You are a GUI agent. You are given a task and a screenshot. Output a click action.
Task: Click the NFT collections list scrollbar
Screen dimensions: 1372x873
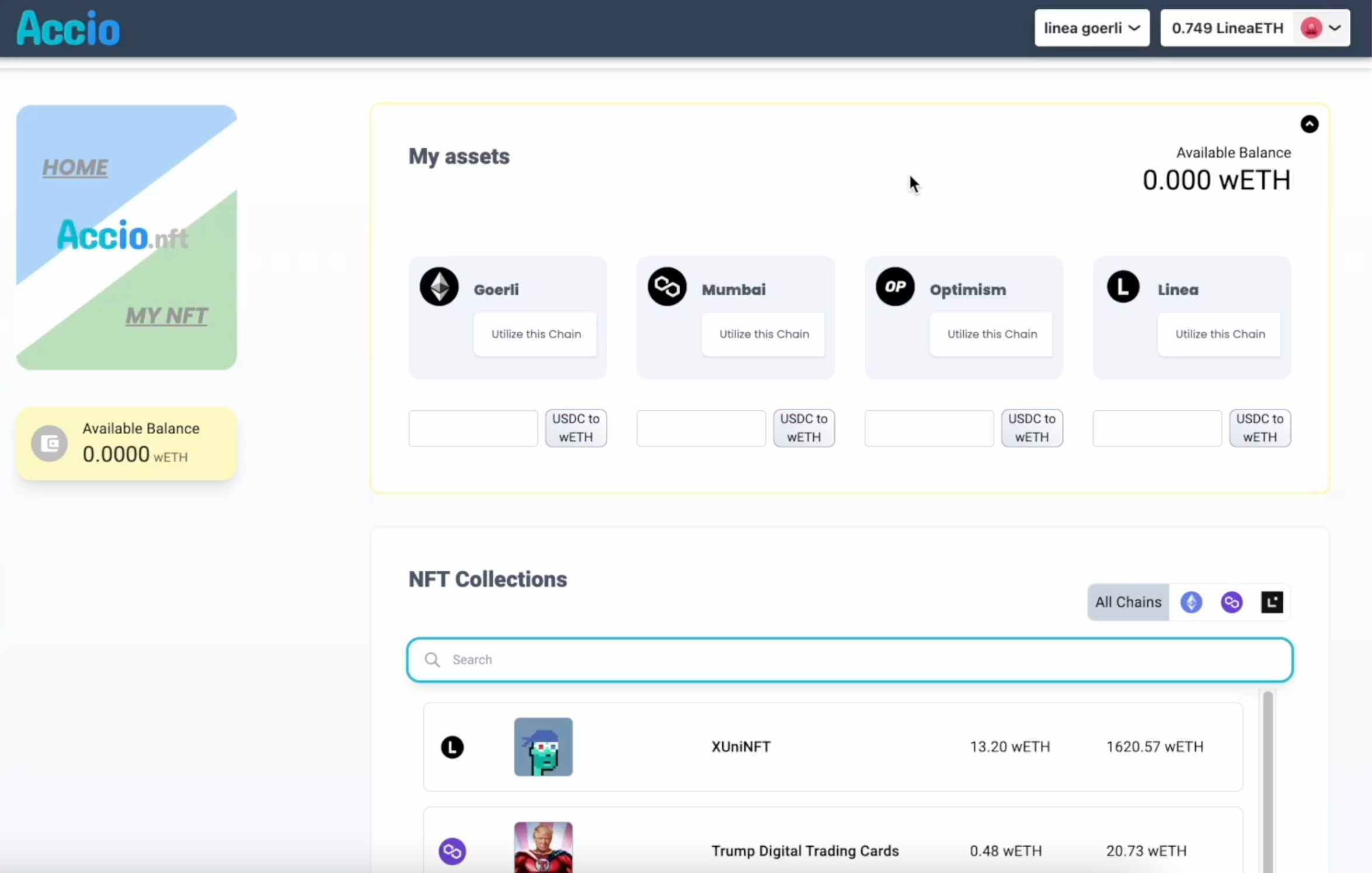[x=1267, y=782]
